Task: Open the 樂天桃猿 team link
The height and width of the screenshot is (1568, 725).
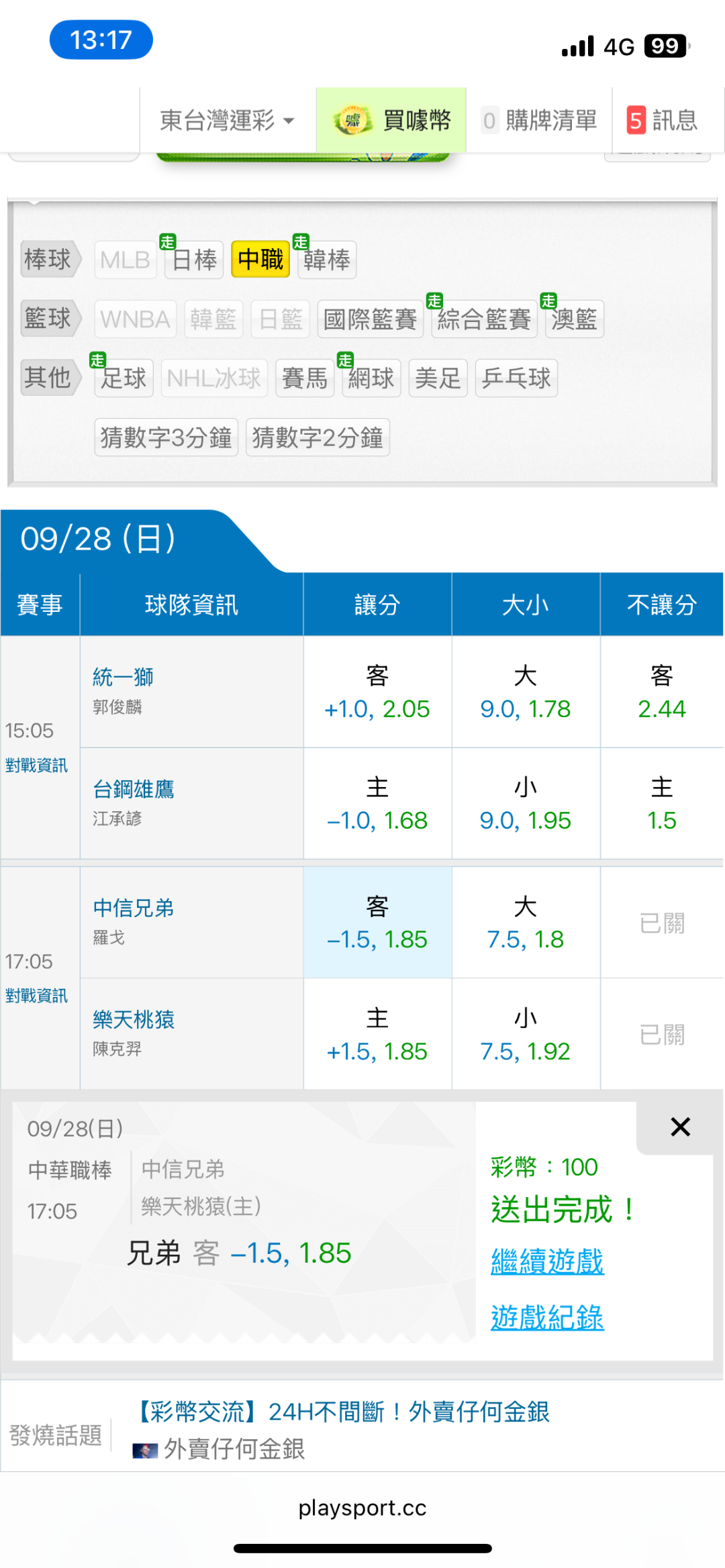Action: [x=134, y=1020]
